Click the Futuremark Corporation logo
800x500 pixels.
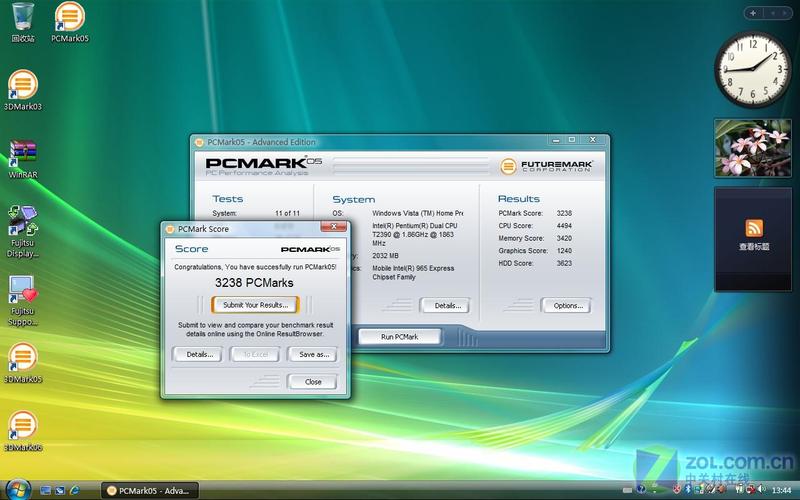tap(546, 166)
